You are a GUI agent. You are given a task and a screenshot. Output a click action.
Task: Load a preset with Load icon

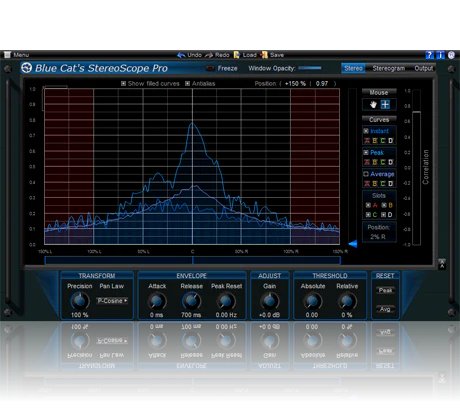click(237, 55)
